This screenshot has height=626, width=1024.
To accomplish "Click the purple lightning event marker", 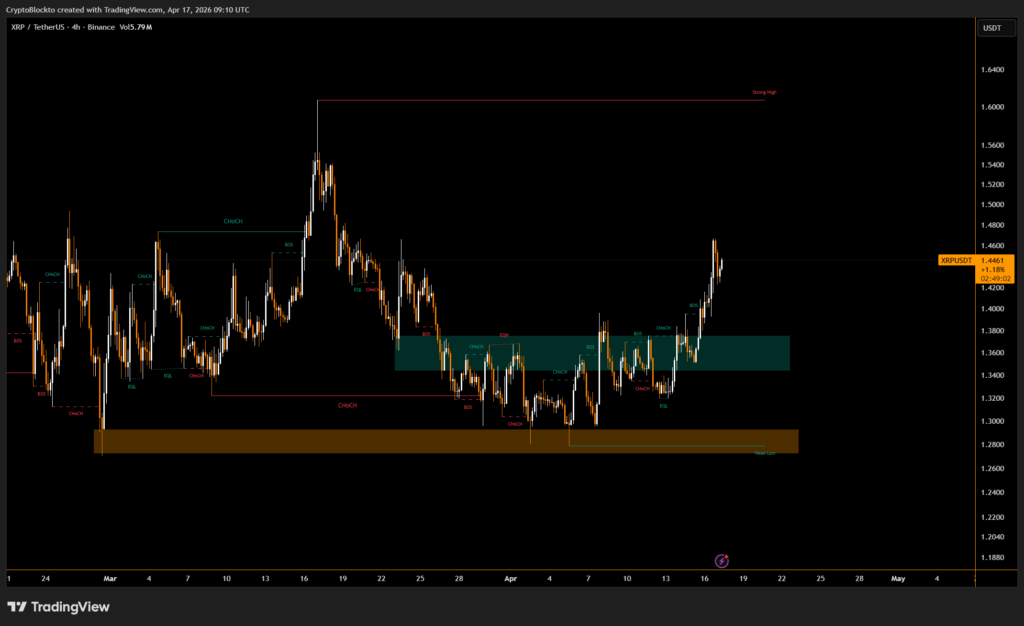I will pyautogui.click(x=722, y=562).
